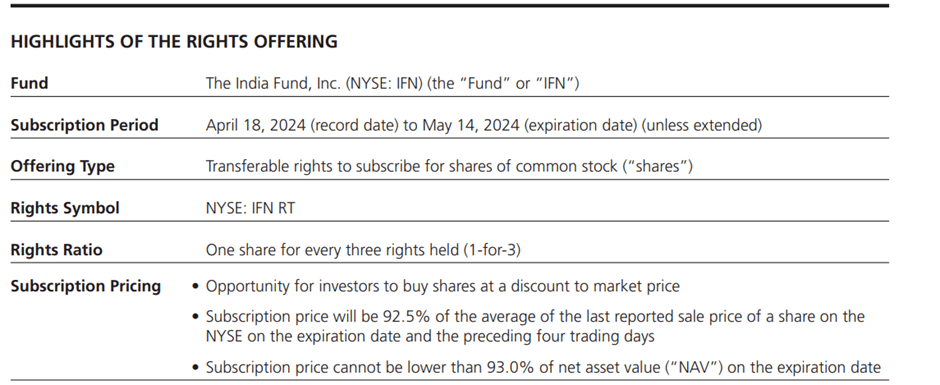Screen dimensions: 940x385
Task: Click the 93.0% of net asset value bullet
Action: point(543,367)
